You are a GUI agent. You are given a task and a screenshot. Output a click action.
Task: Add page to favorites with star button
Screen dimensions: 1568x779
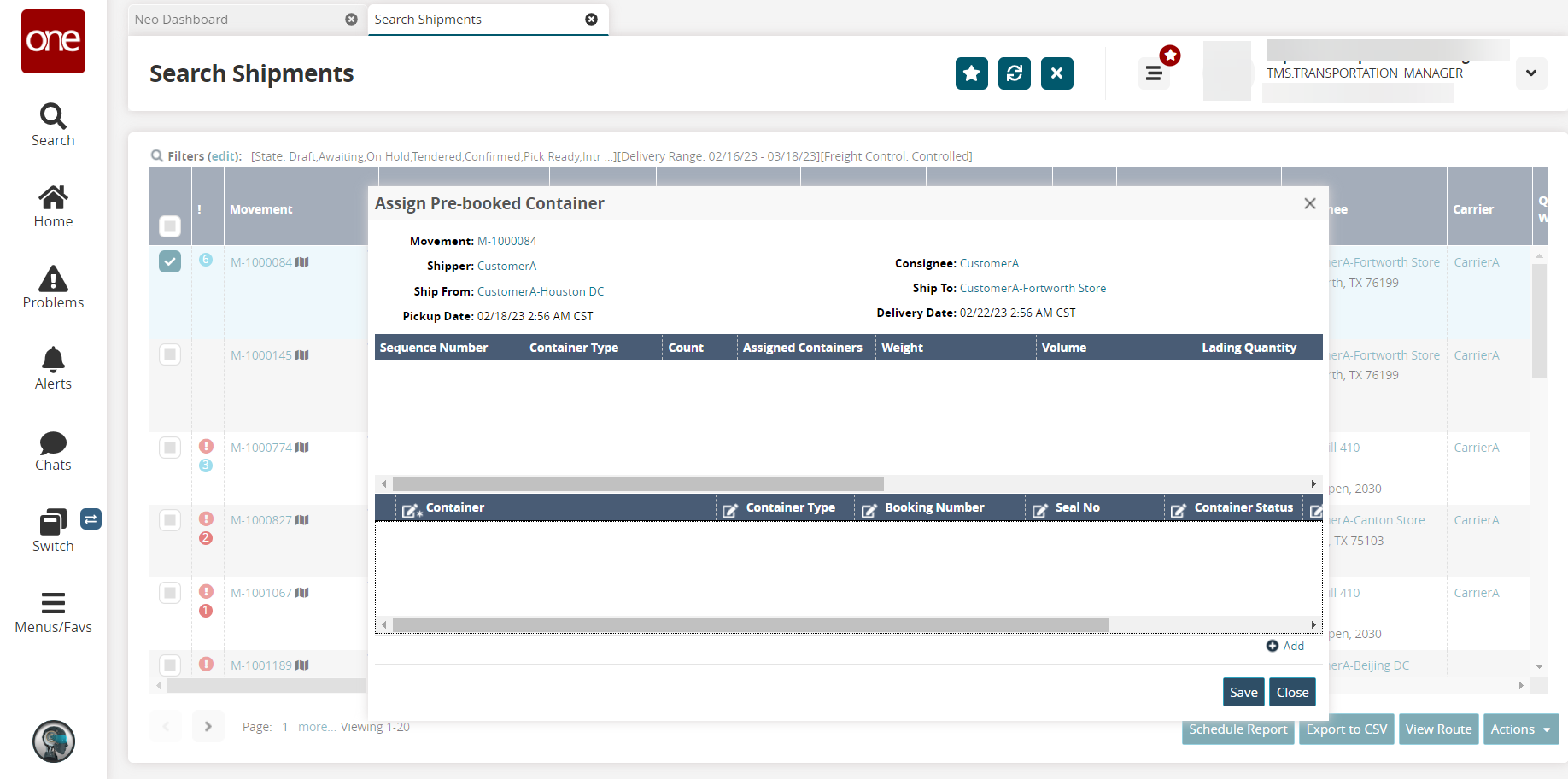click(972, 73)
